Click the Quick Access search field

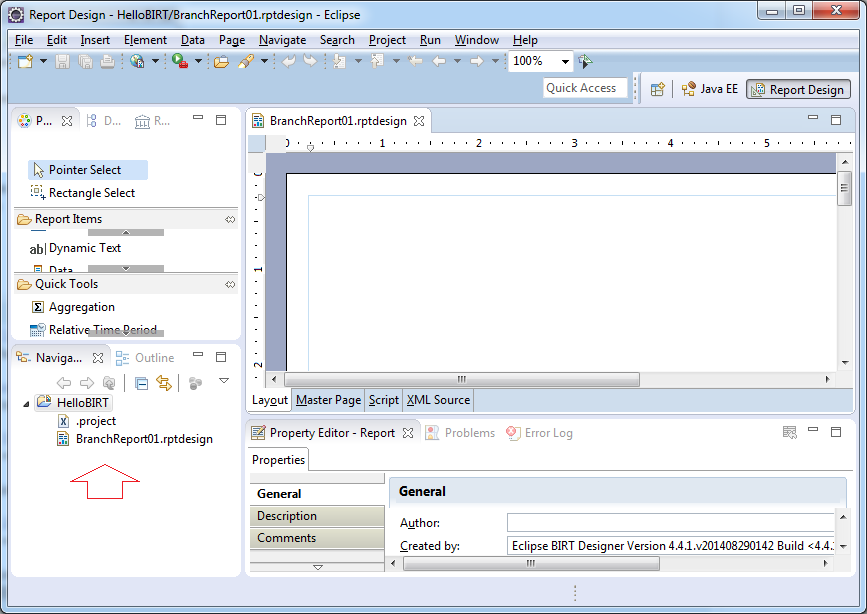585,88
